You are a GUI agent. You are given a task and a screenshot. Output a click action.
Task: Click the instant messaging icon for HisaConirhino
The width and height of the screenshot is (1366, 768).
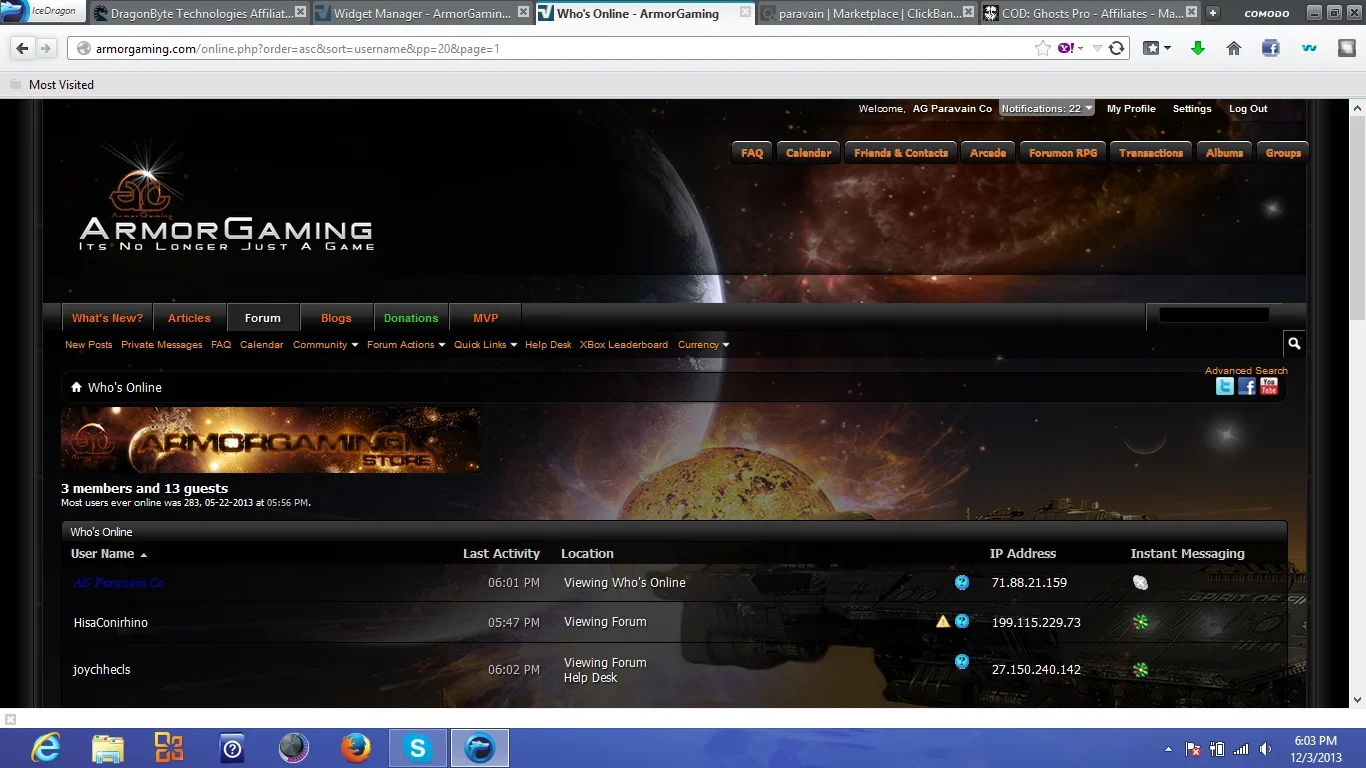[1139, 622]
